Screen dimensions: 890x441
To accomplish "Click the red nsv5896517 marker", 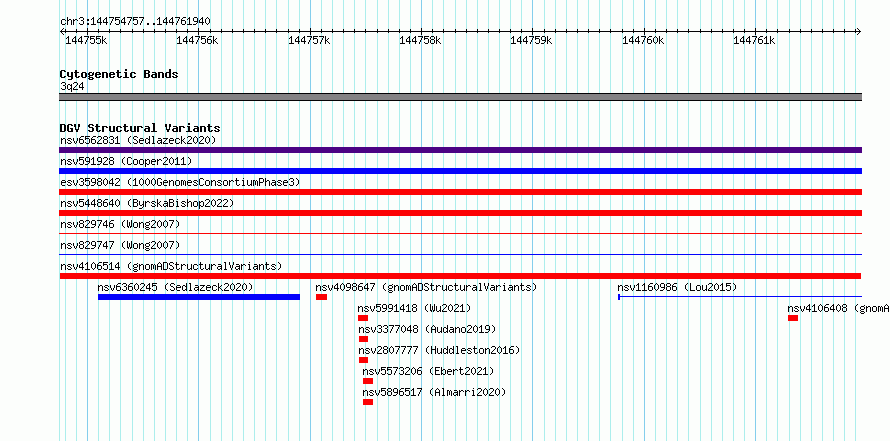I will click(368, 402).
